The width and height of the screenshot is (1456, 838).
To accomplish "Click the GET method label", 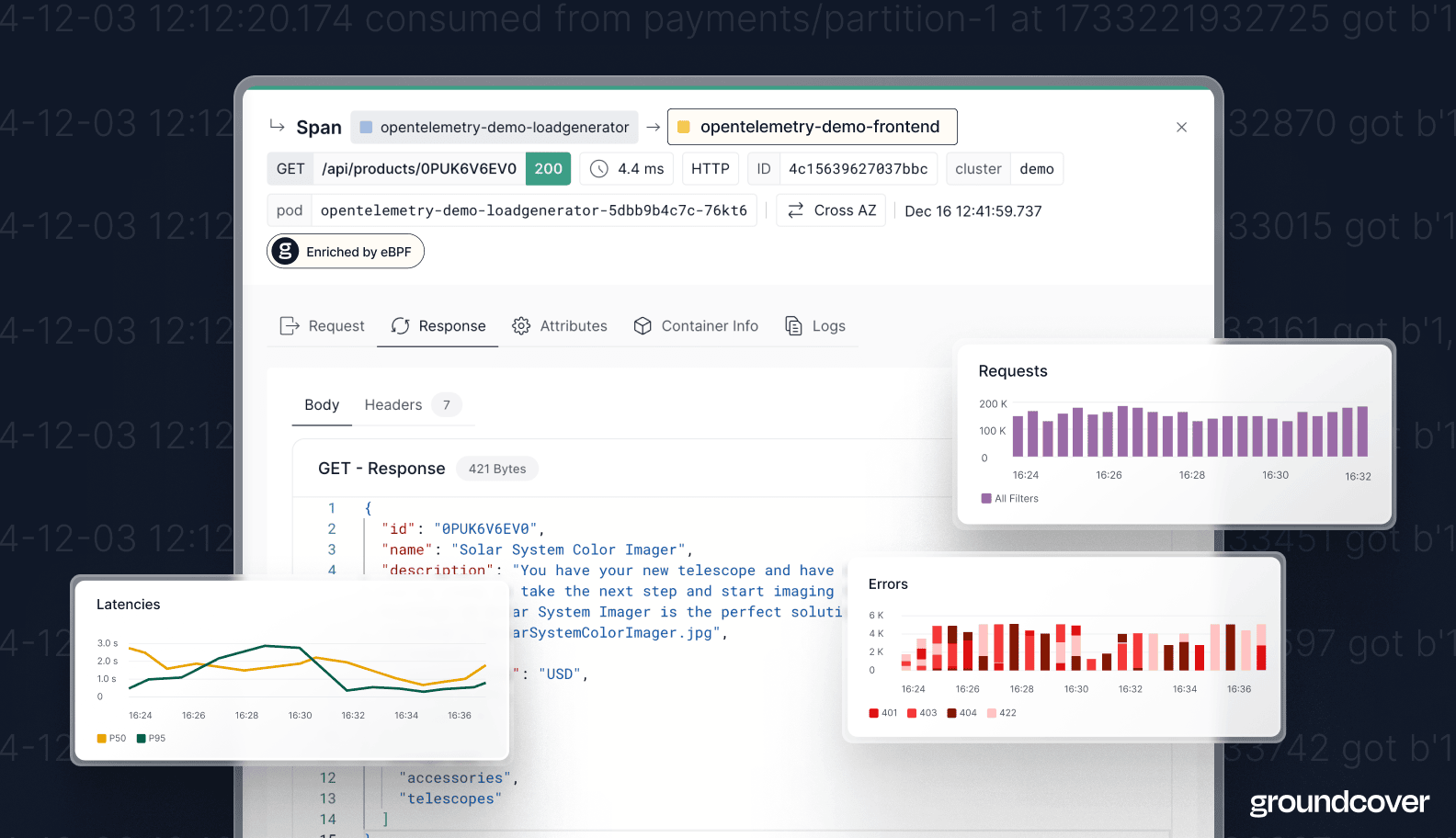I will [290, 169].
